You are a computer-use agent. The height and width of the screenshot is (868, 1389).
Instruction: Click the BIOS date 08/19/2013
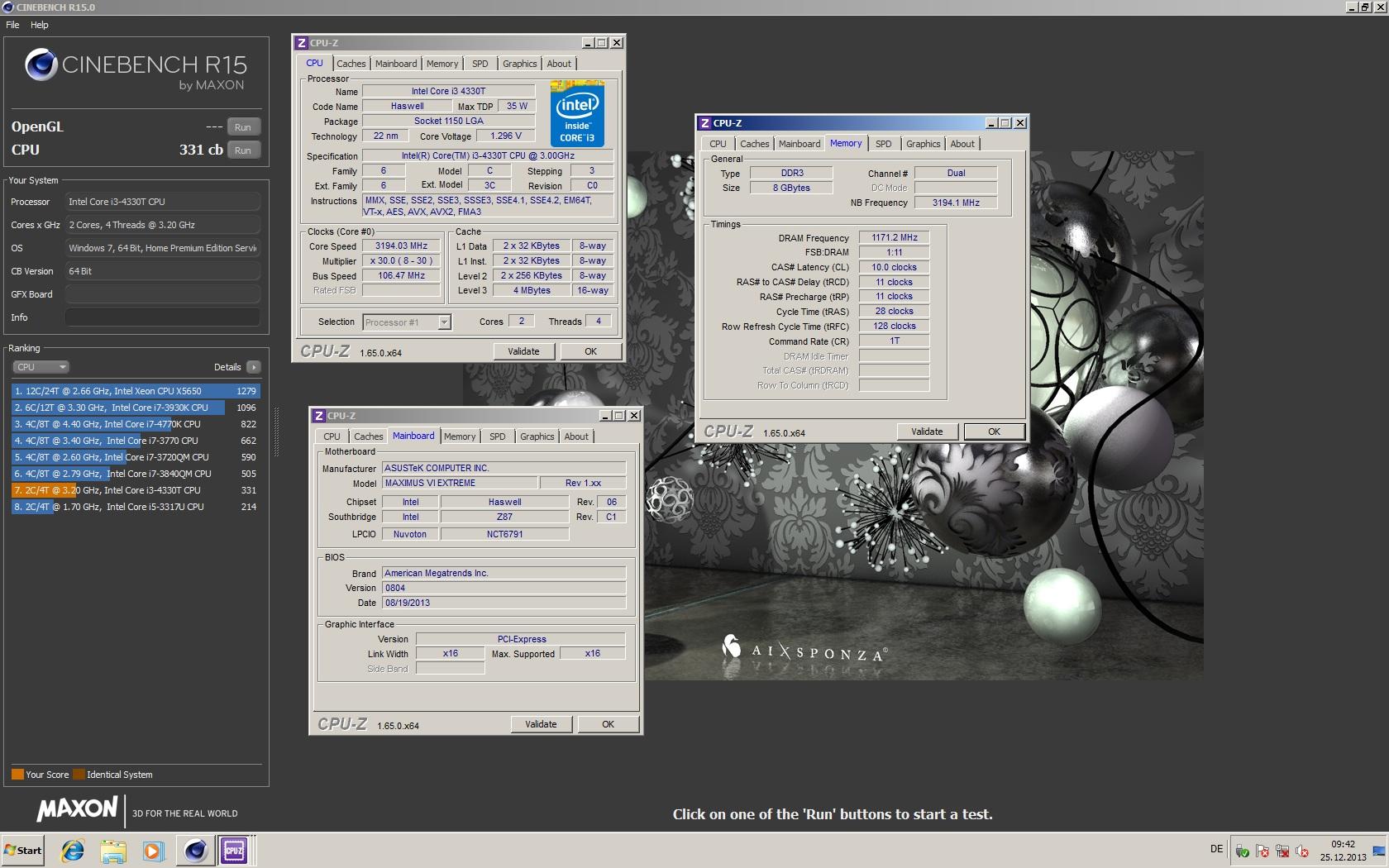[x=504, y=603]
